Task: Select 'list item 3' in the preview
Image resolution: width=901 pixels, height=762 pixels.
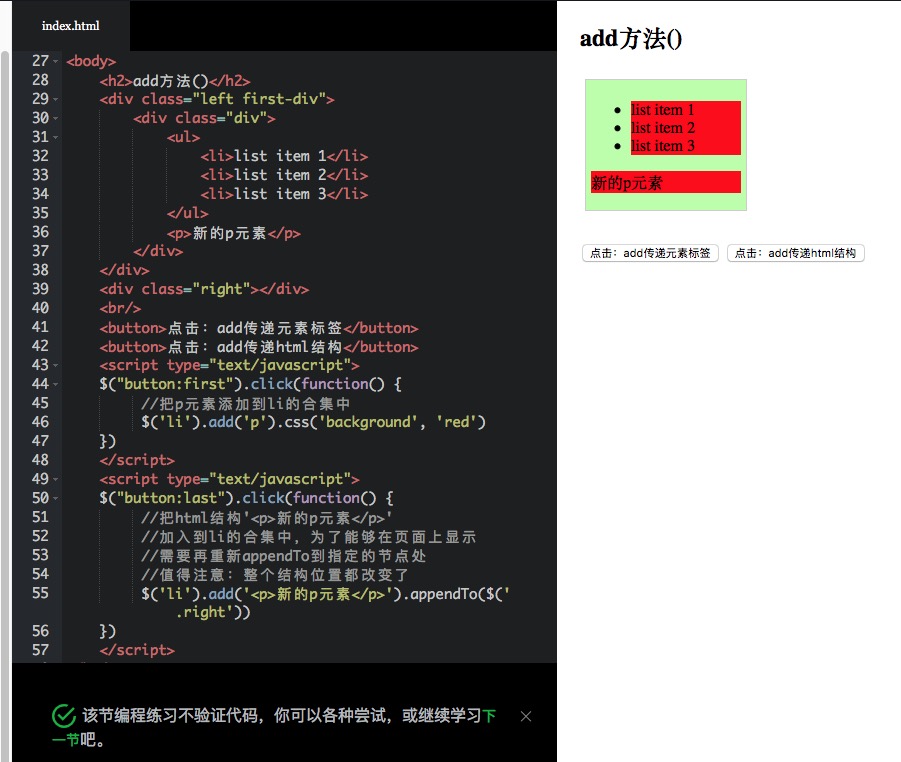Action: (663, 146)
